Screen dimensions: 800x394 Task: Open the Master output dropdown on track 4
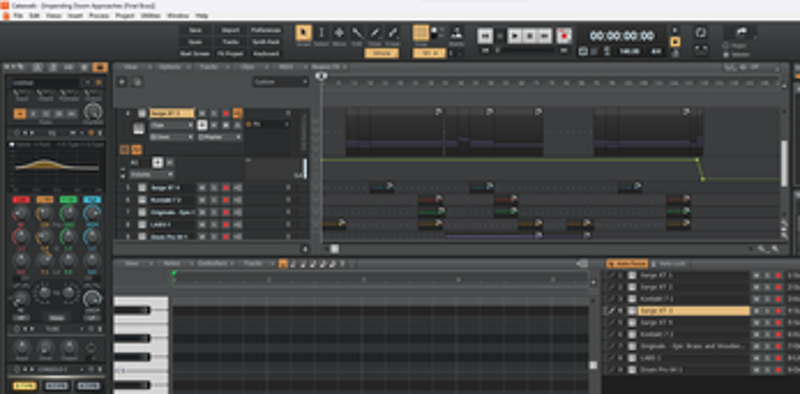coord(220,137)
